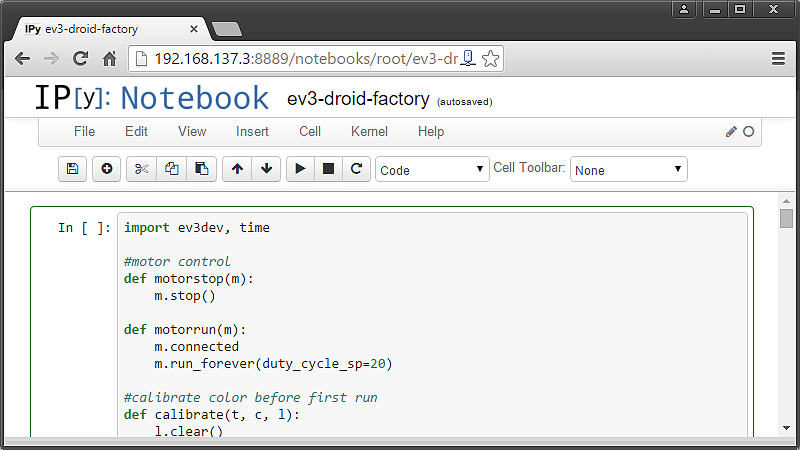Screen dimensions: 800x450
Task: Click the scroll up arrow of the notebook
Action: (786, 201)
